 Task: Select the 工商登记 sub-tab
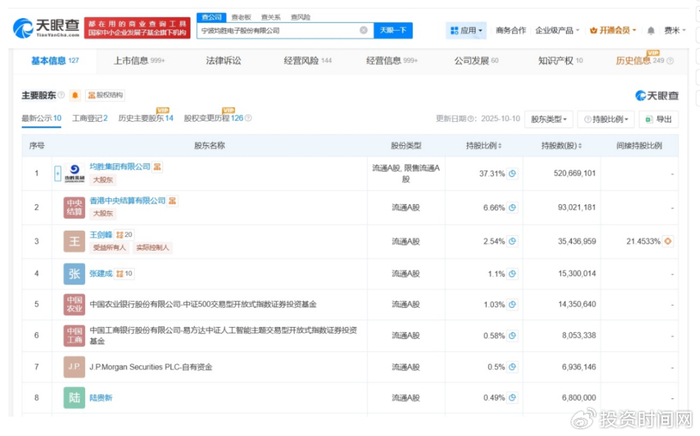(x=90, y=119)
